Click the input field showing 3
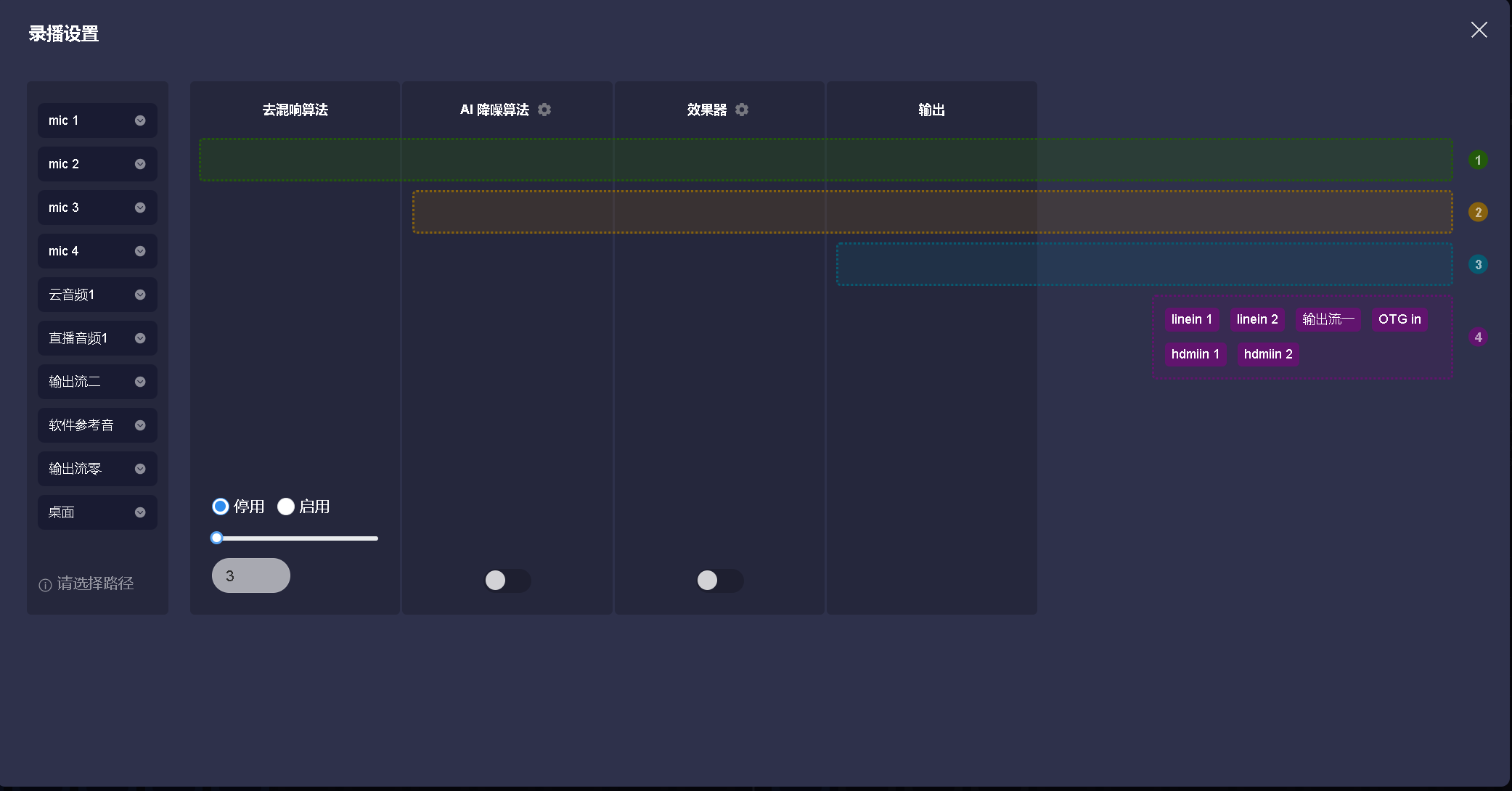1512x791 pixels. pos(251,575)
